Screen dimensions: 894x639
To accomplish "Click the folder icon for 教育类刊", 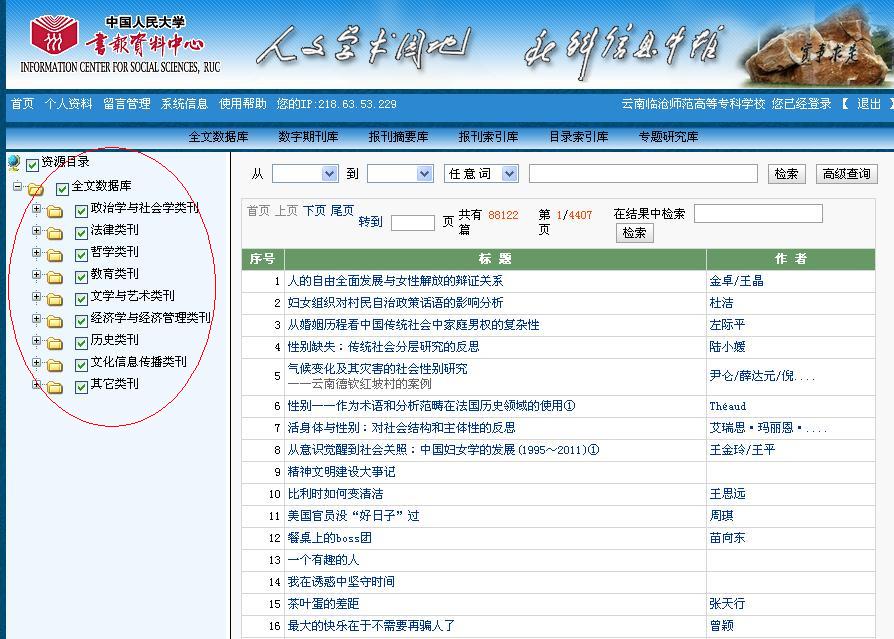I will 55,276.
